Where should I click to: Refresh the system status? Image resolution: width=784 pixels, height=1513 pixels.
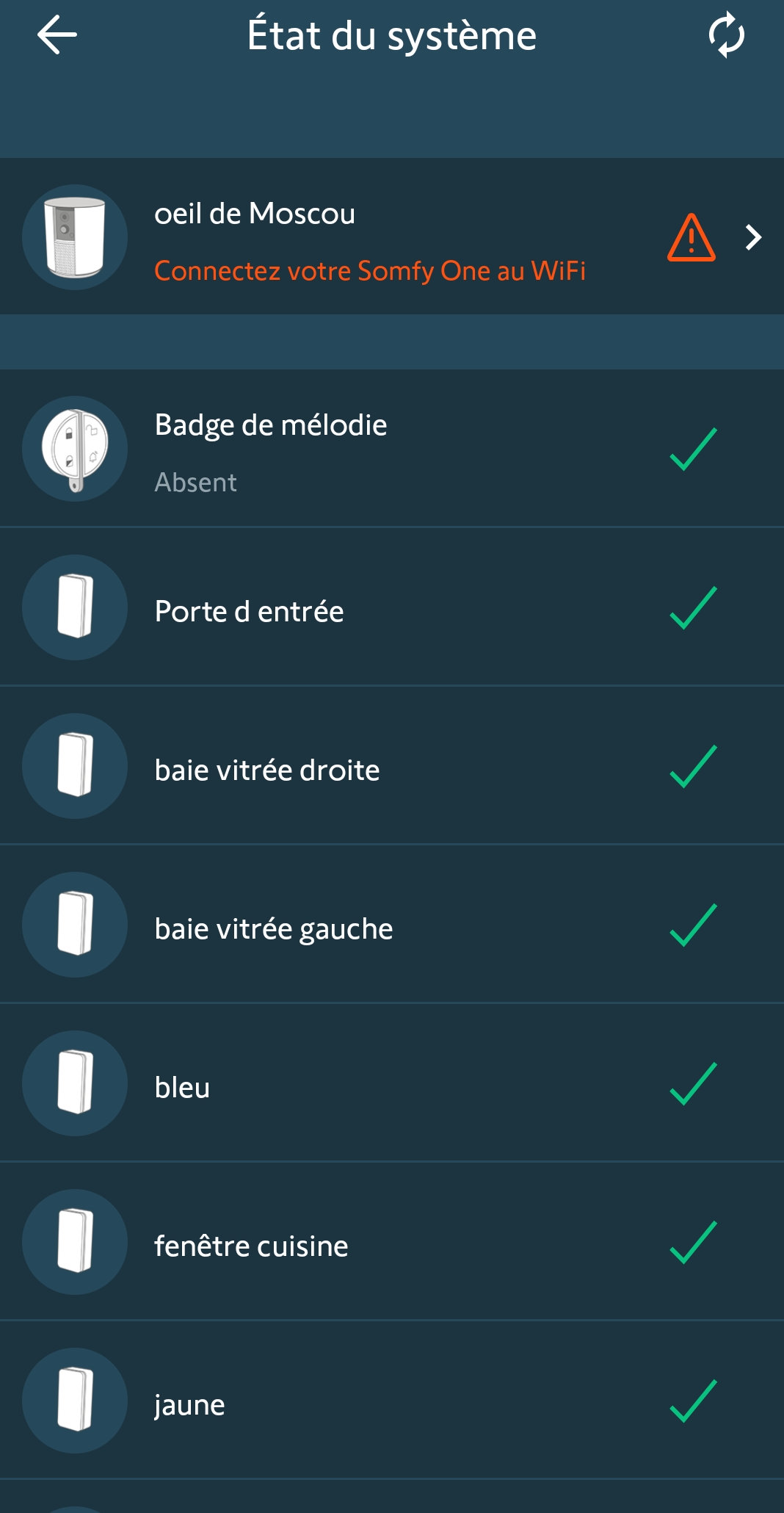[x=726, y=35]
